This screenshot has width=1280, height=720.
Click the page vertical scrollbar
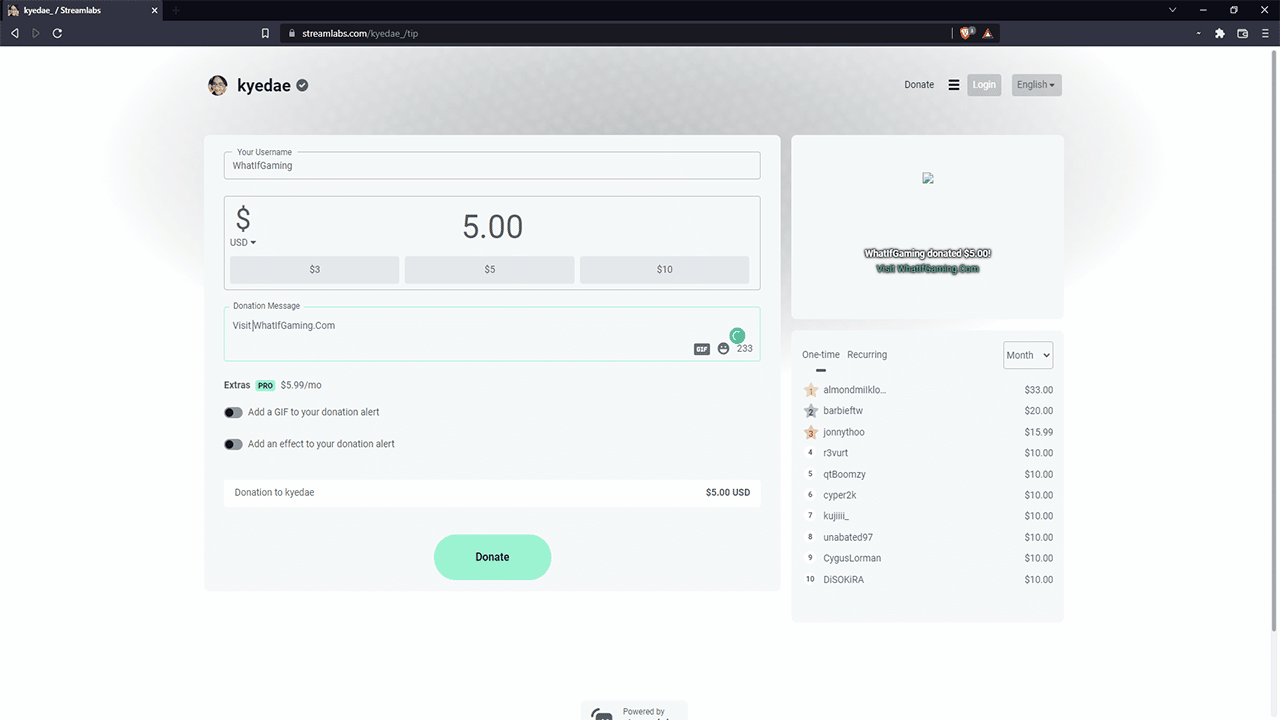click(1274, 340)
